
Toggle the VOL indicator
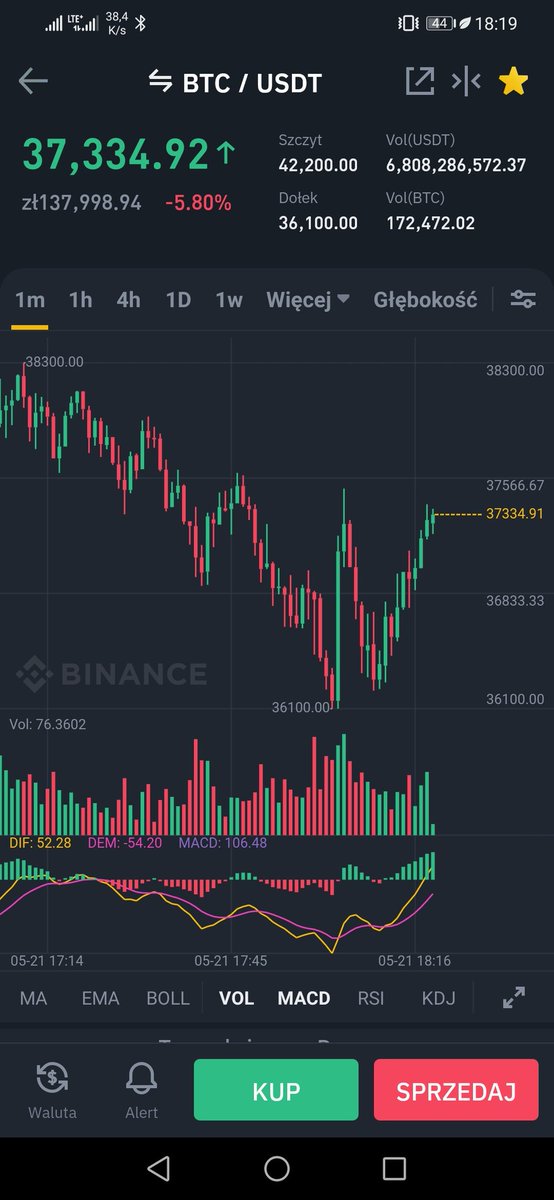point(236,998)
